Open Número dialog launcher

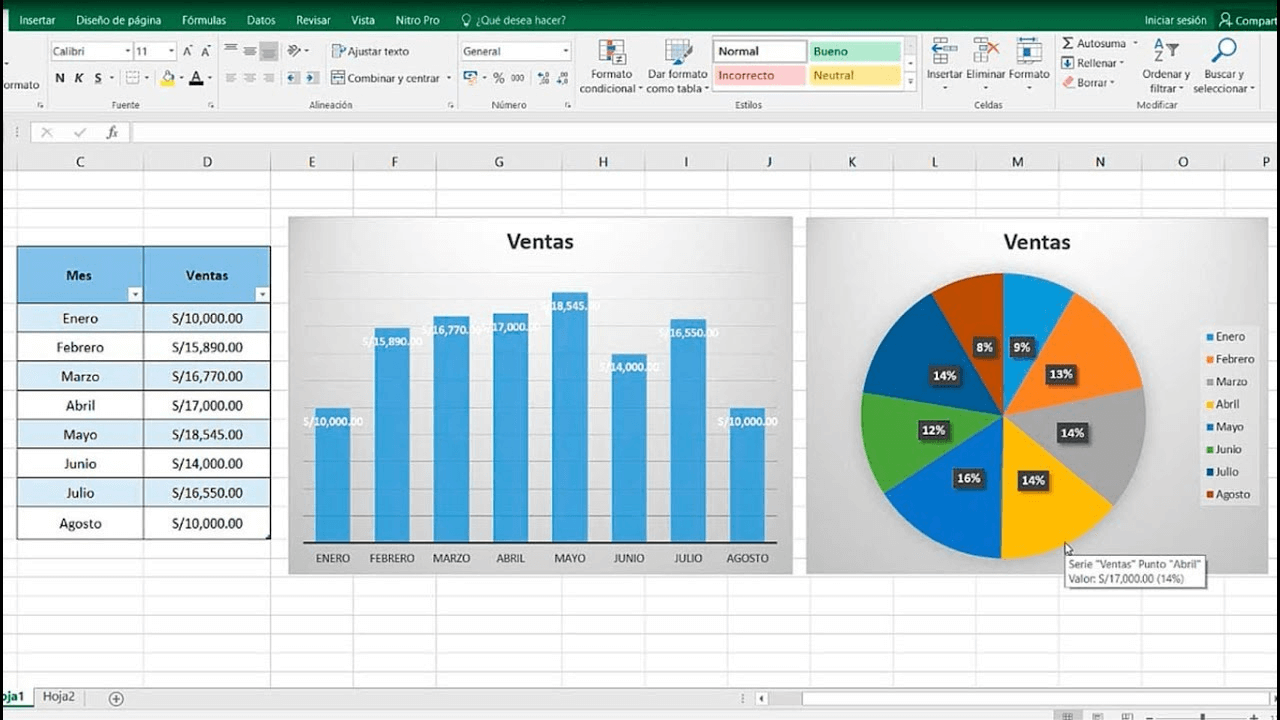click(570, 104)
